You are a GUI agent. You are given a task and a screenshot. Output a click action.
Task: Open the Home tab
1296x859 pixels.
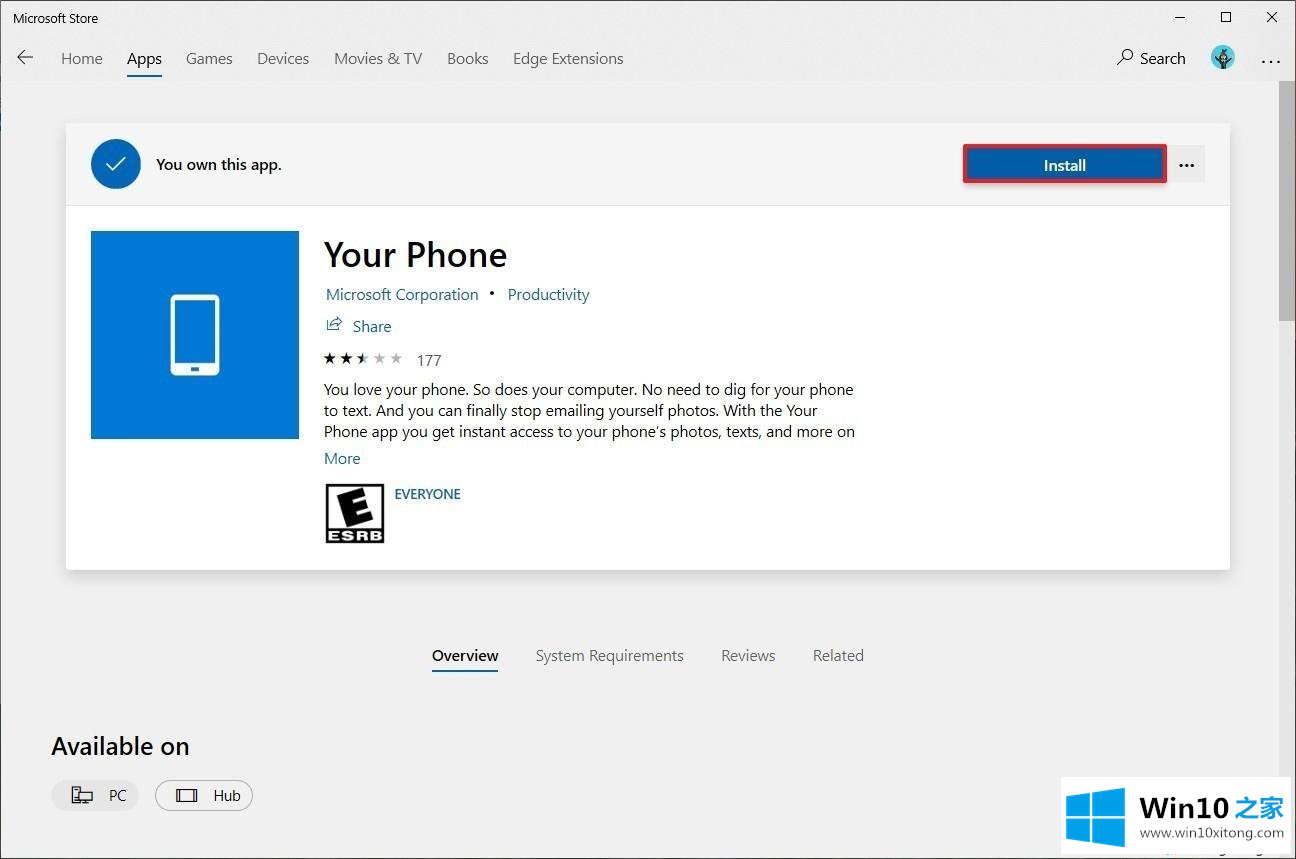(x=82, y=58)
